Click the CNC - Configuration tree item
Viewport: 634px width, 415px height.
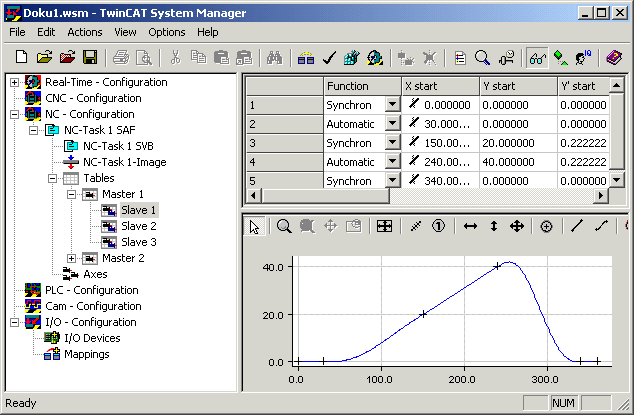pyautogui.click(x=93, y=98)
